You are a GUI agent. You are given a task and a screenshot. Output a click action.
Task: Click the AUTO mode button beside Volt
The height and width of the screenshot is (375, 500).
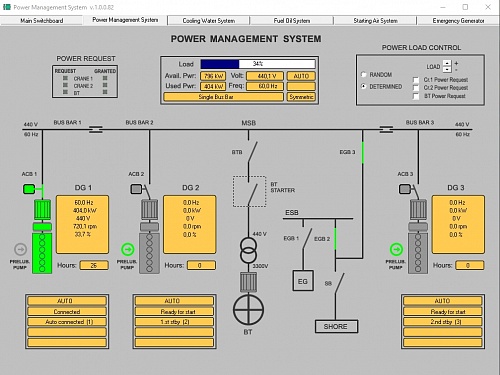(x=301, y=76)
